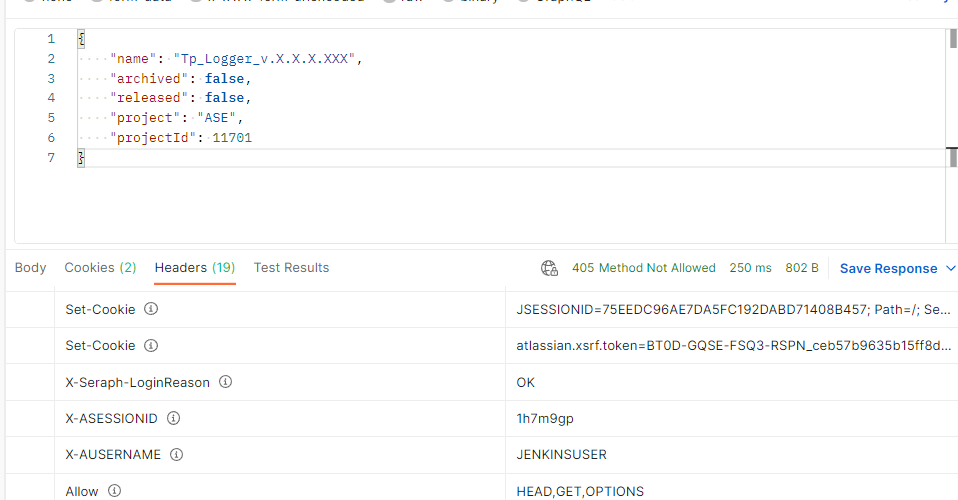Image resolution: width=958 pixels, height=500 pixels.
Task: Click the X-AUSERNAME header name
Action: pyautogui.click(x=113, y=455)
